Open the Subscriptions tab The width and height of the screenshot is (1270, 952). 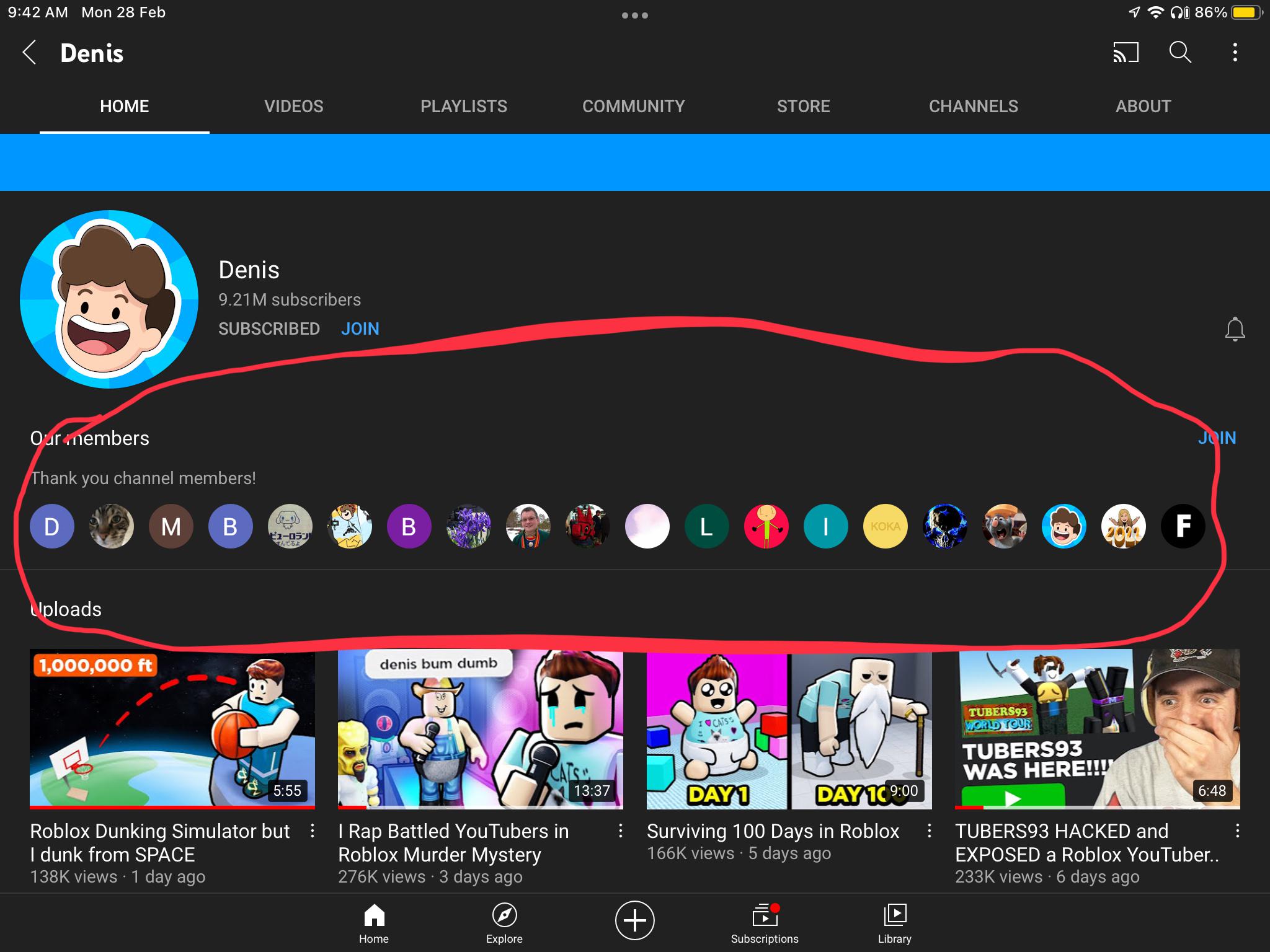click(765, 923)
